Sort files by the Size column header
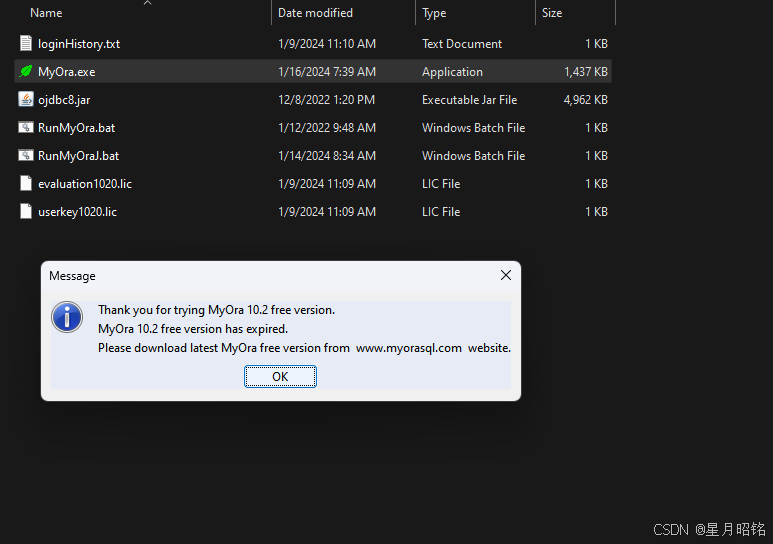773x544 pixels. pos(552,13)
